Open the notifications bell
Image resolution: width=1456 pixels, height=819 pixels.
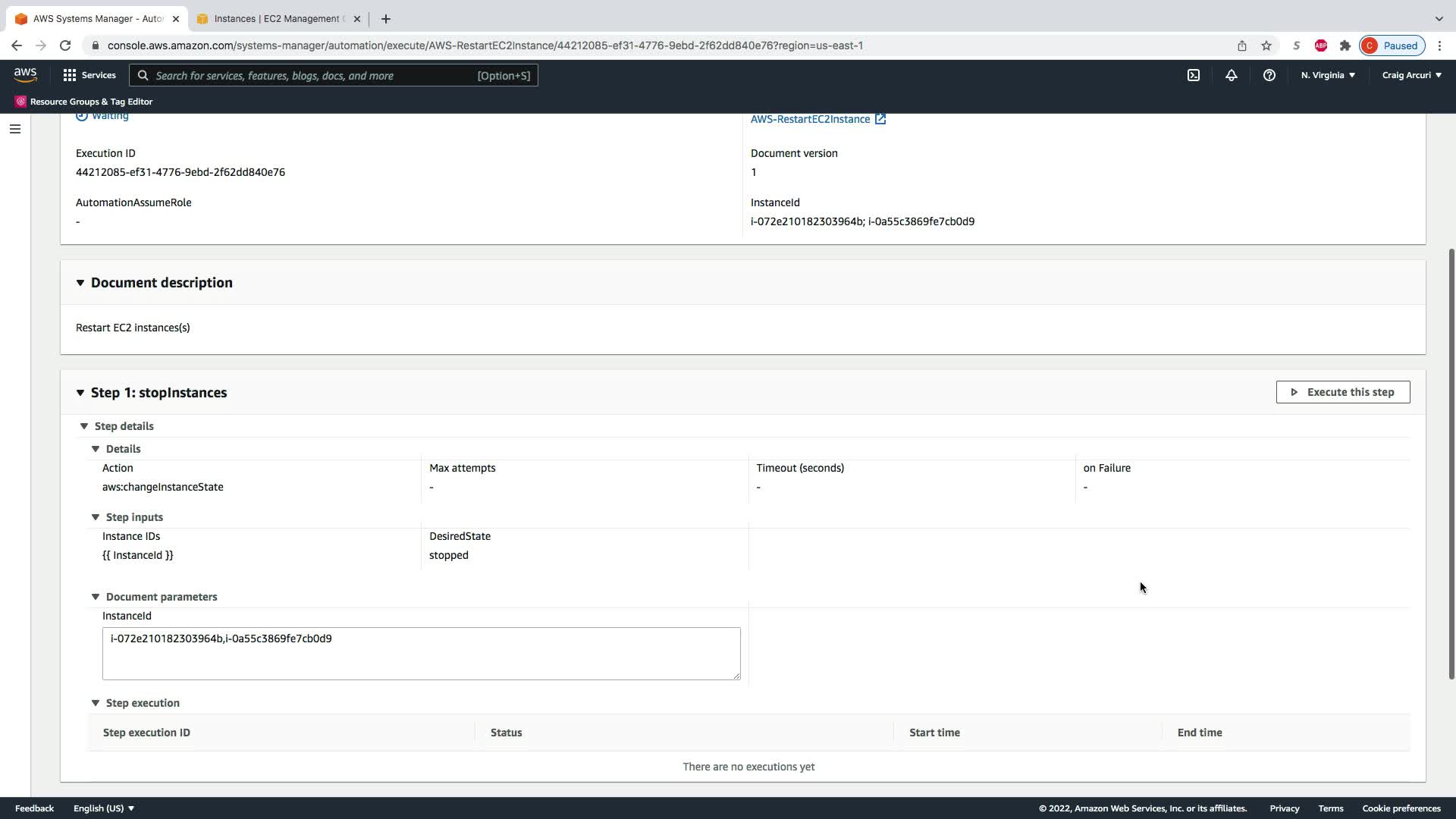tap(1231, 75)
